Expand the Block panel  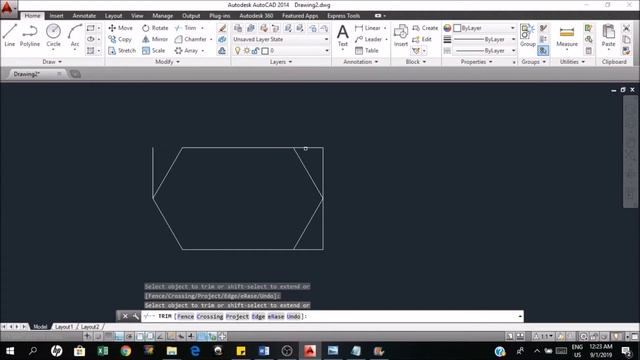416,62
